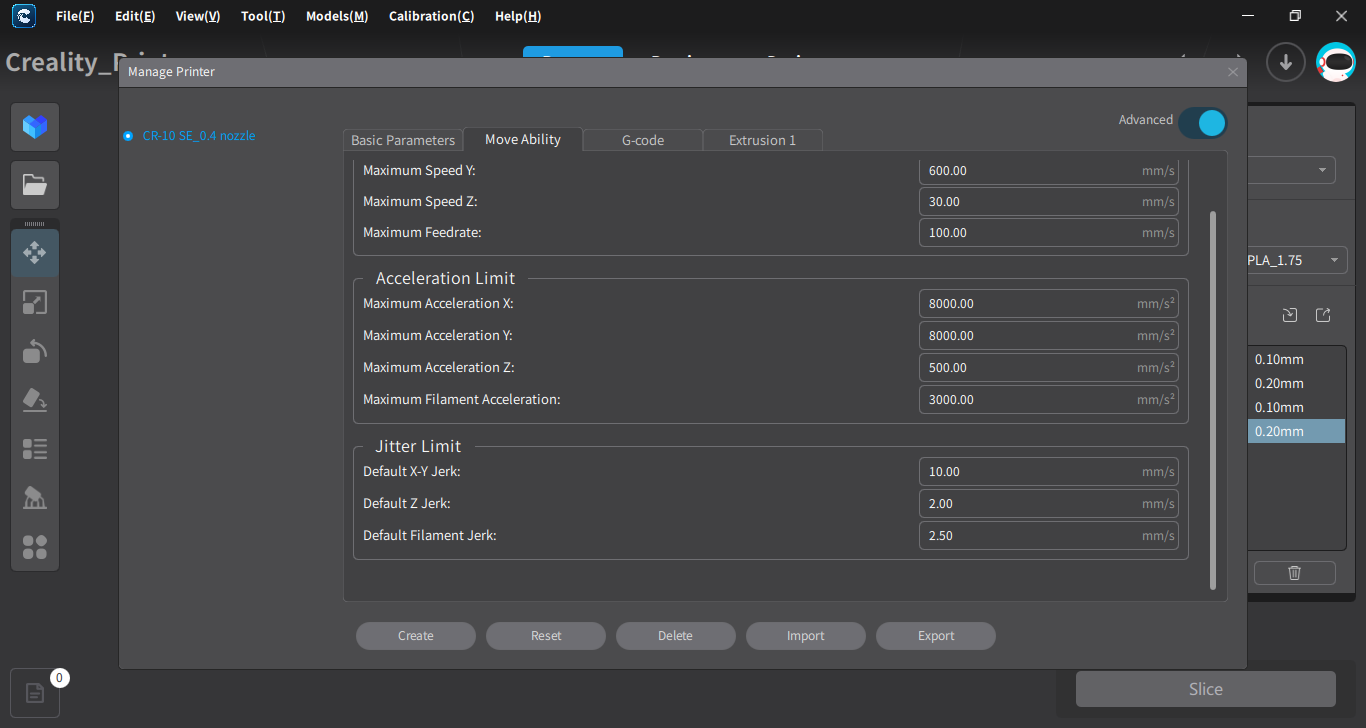Viewport: 1366px width, 728px height.
Task: Click the import icon above the profile list
Action: click(x=1290, y=315)
